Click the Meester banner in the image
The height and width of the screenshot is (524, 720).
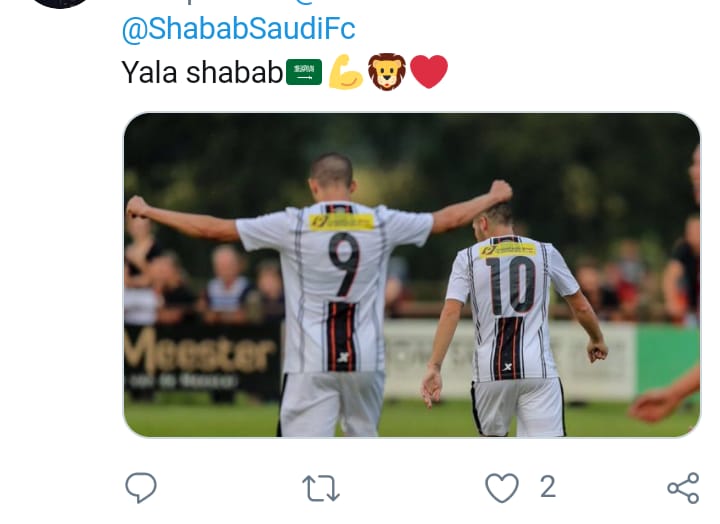[x=202, y=358]
